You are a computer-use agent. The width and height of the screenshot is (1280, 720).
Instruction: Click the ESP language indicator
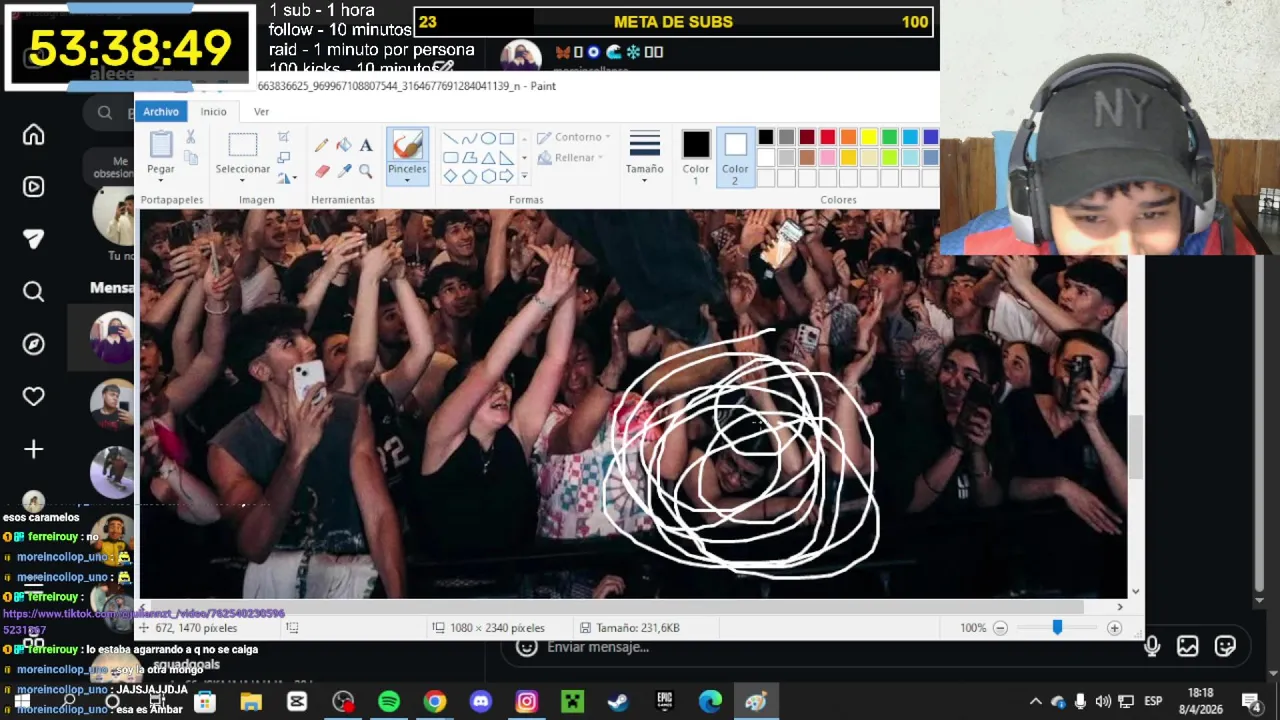tap(1153, 701)
